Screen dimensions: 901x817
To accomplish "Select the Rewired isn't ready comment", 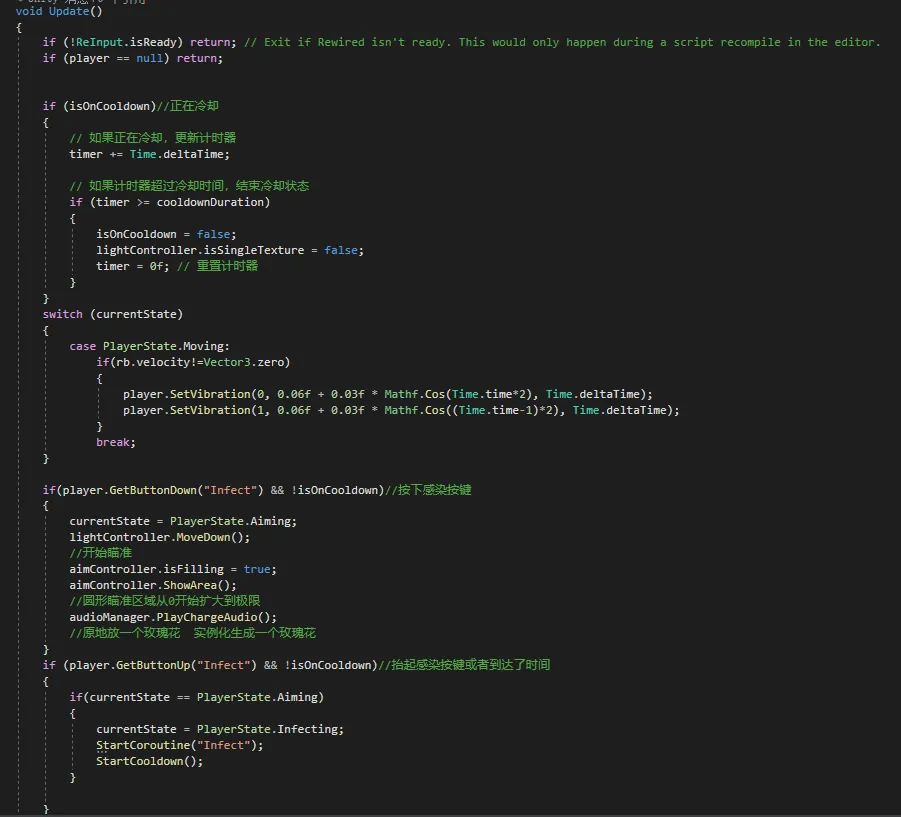I will click(562, 43).
